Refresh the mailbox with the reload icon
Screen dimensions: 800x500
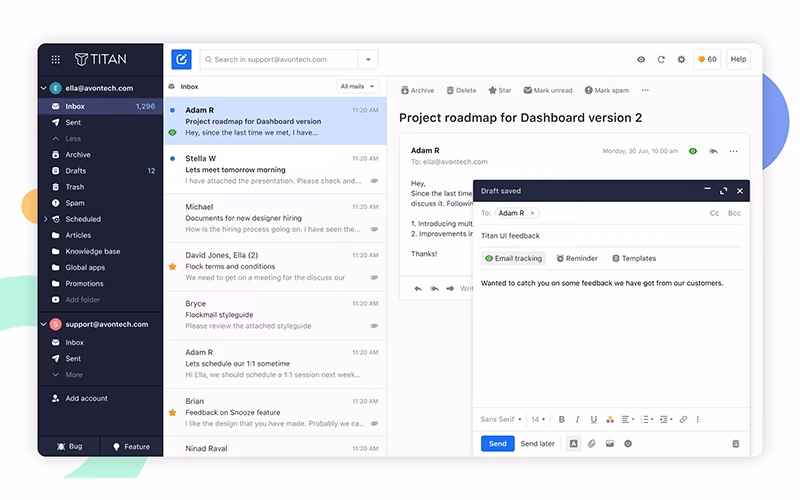coord(661,60)
